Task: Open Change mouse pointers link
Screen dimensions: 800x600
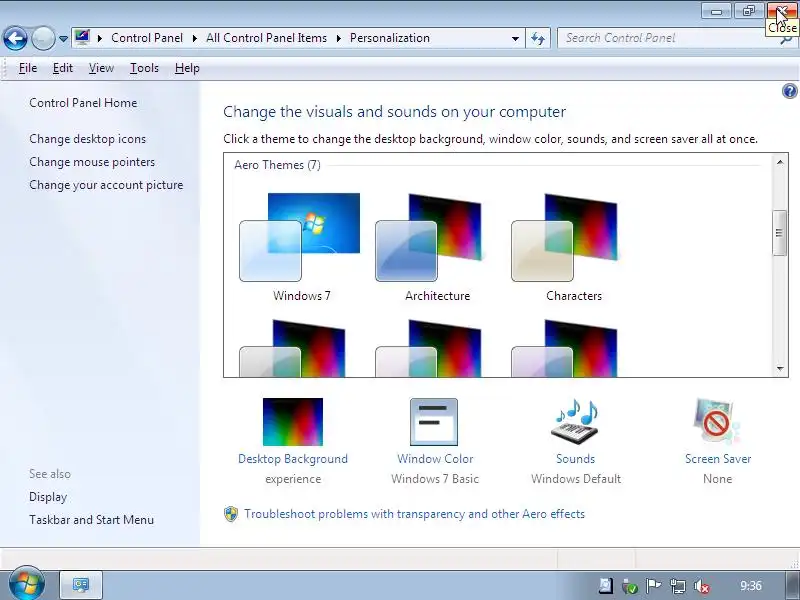Action: pos(92,162)
